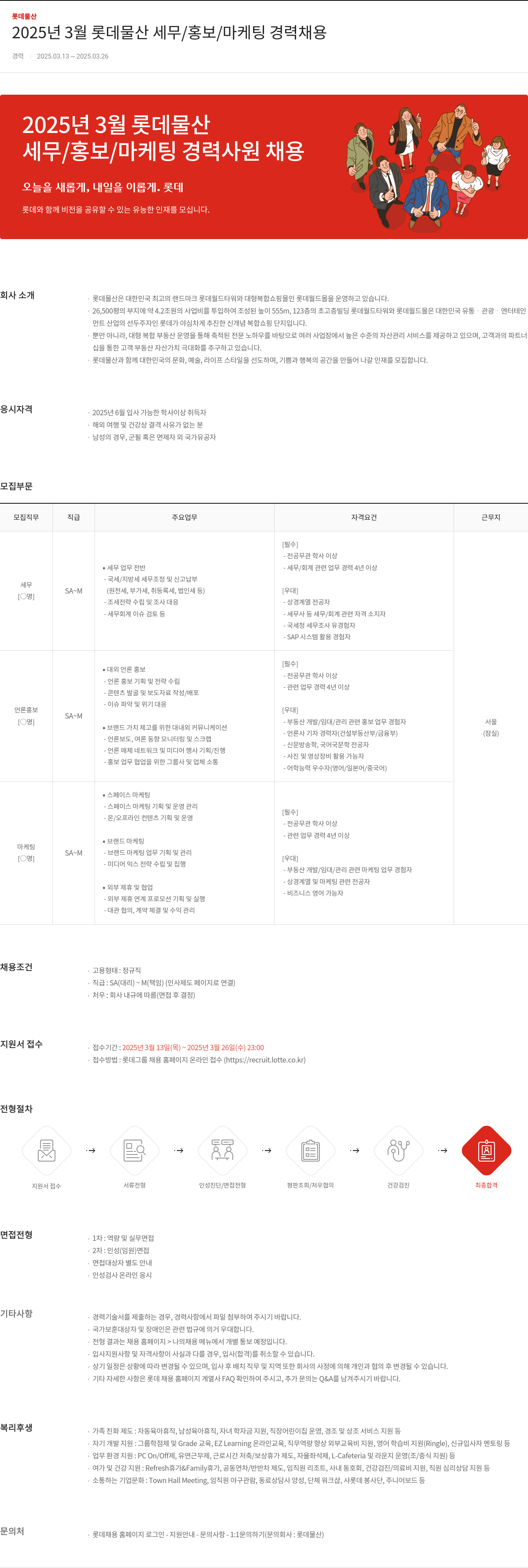Screen dimensions: 528x1568
Task: Click the 자격요건 table header
Action: (x=364, y=517)
